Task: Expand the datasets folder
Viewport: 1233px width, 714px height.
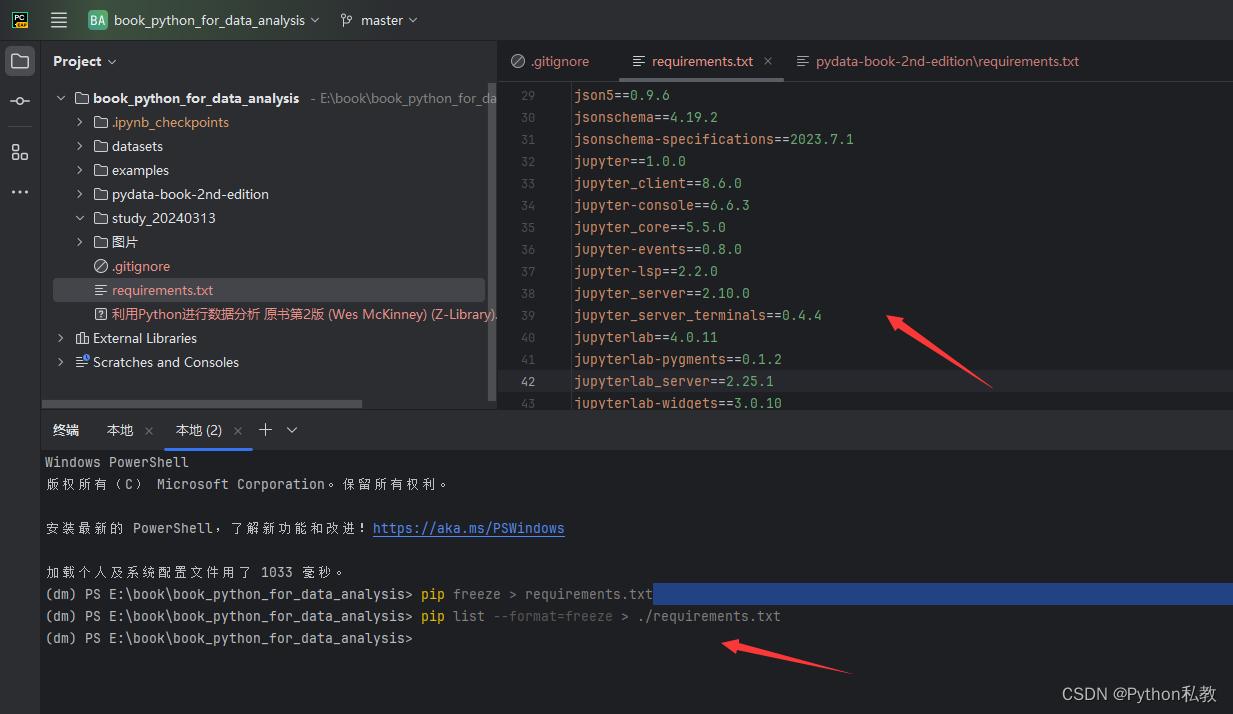Action: [79, 146]
